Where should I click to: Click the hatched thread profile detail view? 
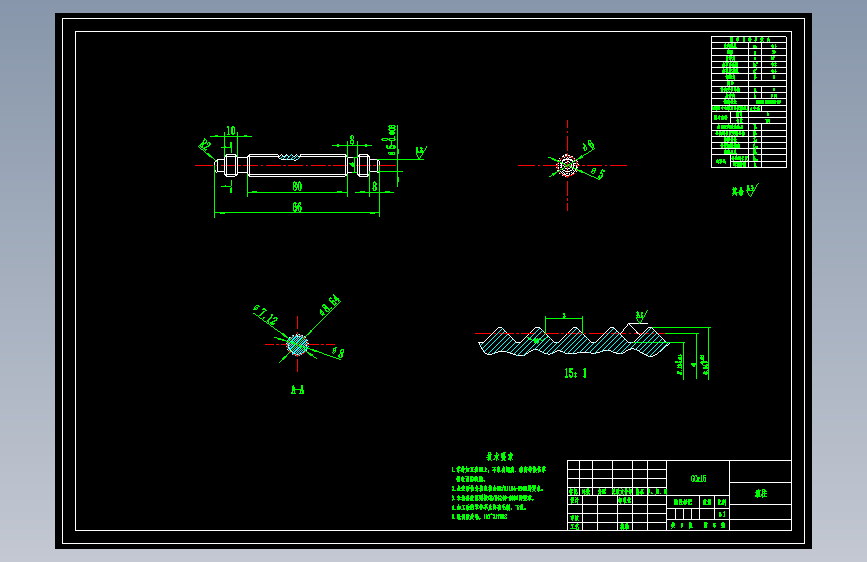(x=574, y=341)
